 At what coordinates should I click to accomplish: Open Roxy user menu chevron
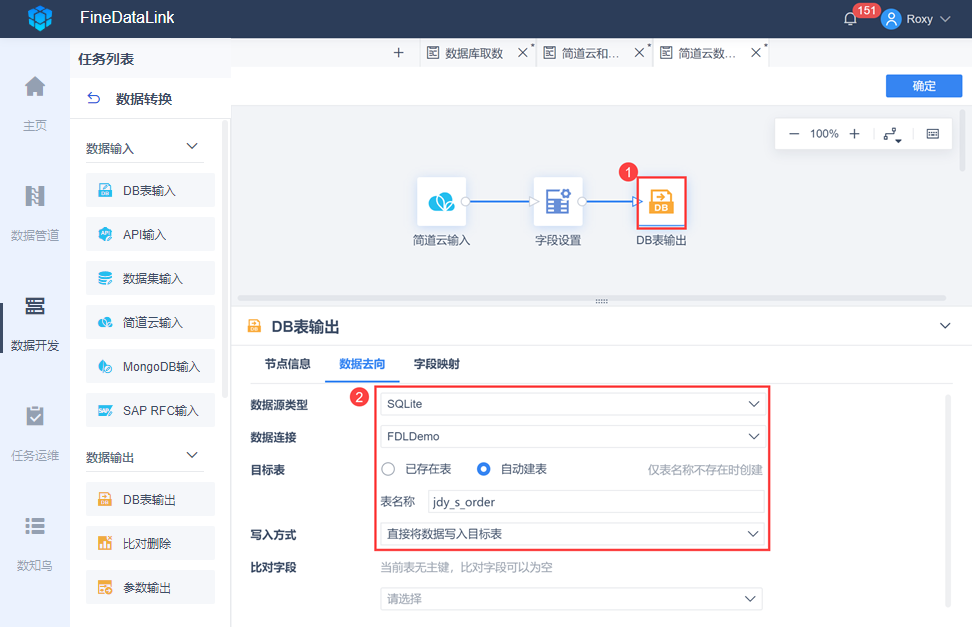945,19
